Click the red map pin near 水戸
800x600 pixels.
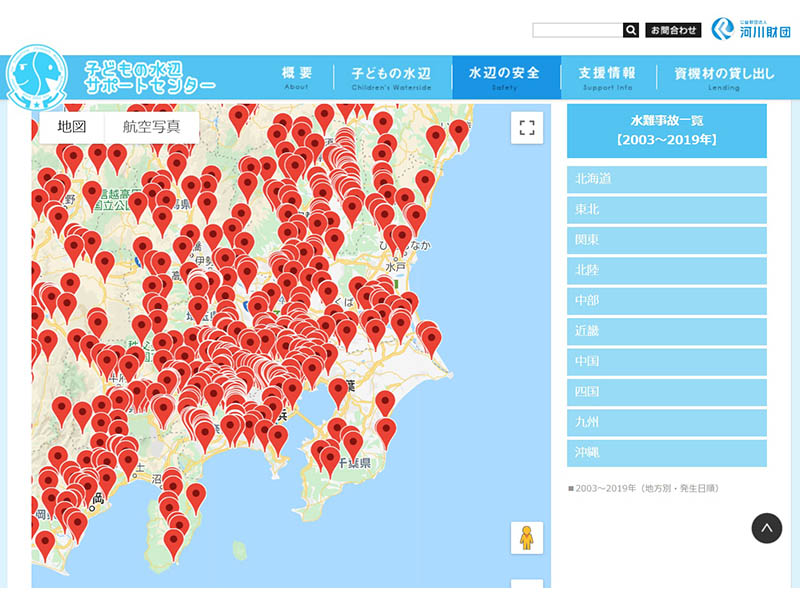[x=402, y=238]
